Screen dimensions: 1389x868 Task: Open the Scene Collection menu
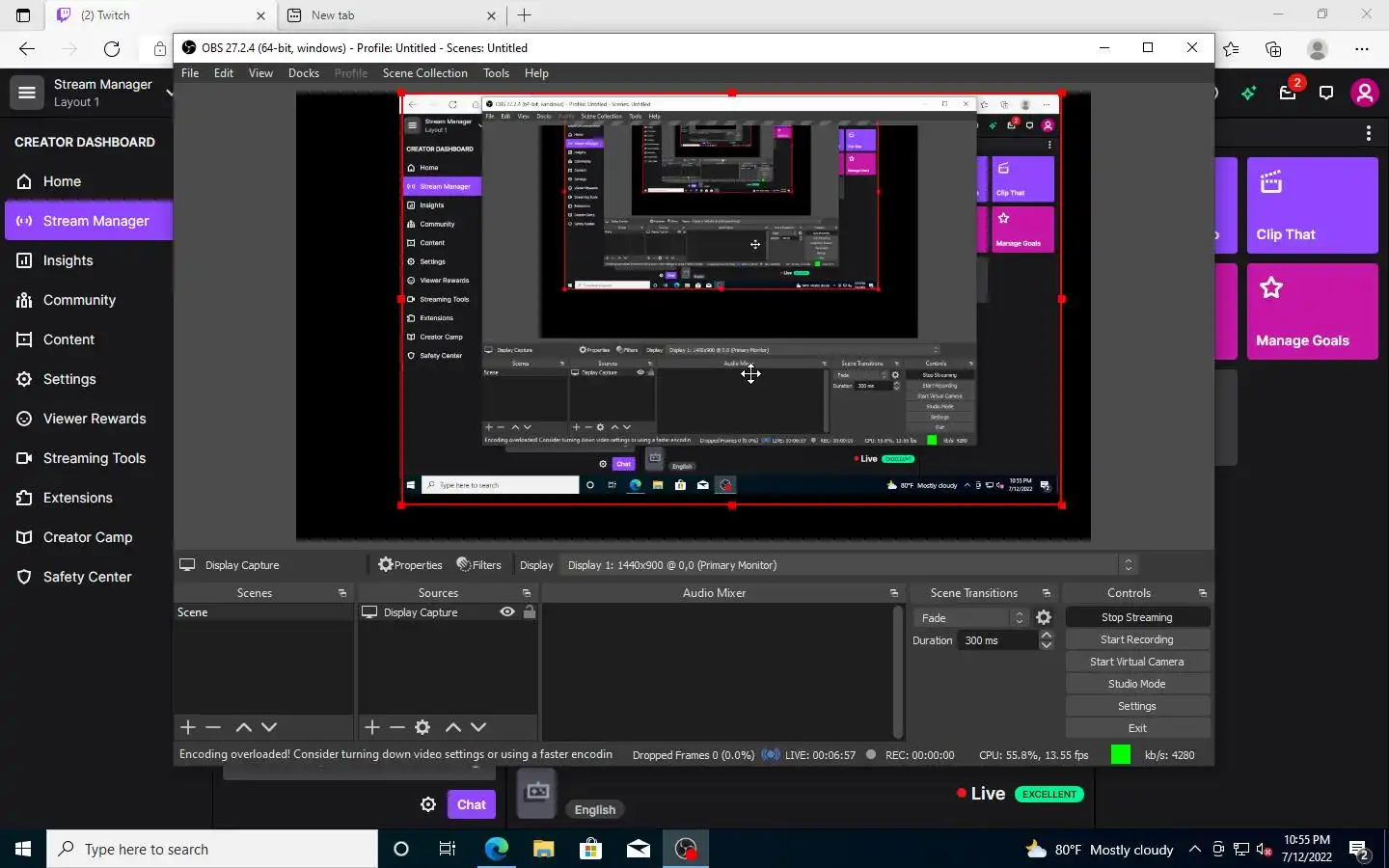(x=424, y=73)
